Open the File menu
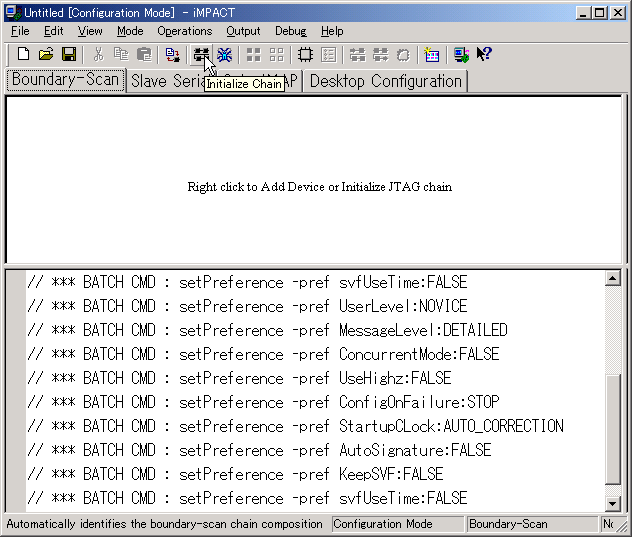The width and height of the screenshot is (632, 537). point(20,31)
